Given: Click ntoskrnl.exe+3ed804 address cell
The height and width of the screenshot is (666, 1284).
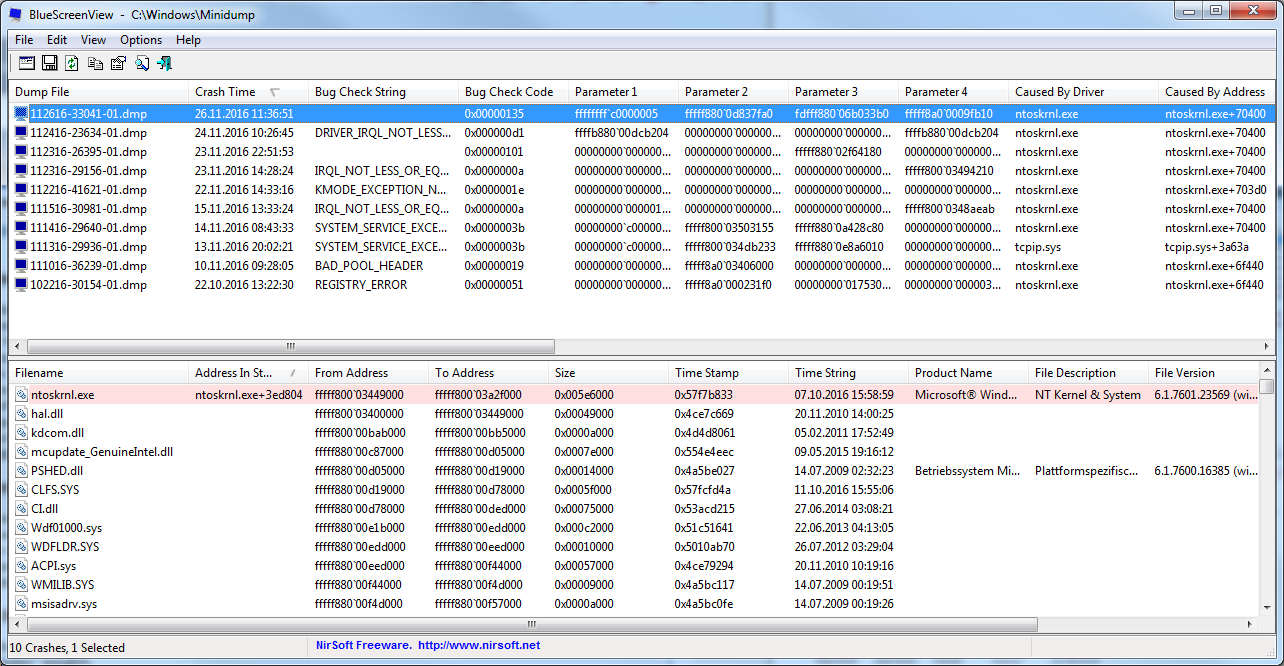Looking at the screenshot, I should (x=248, y=395).
